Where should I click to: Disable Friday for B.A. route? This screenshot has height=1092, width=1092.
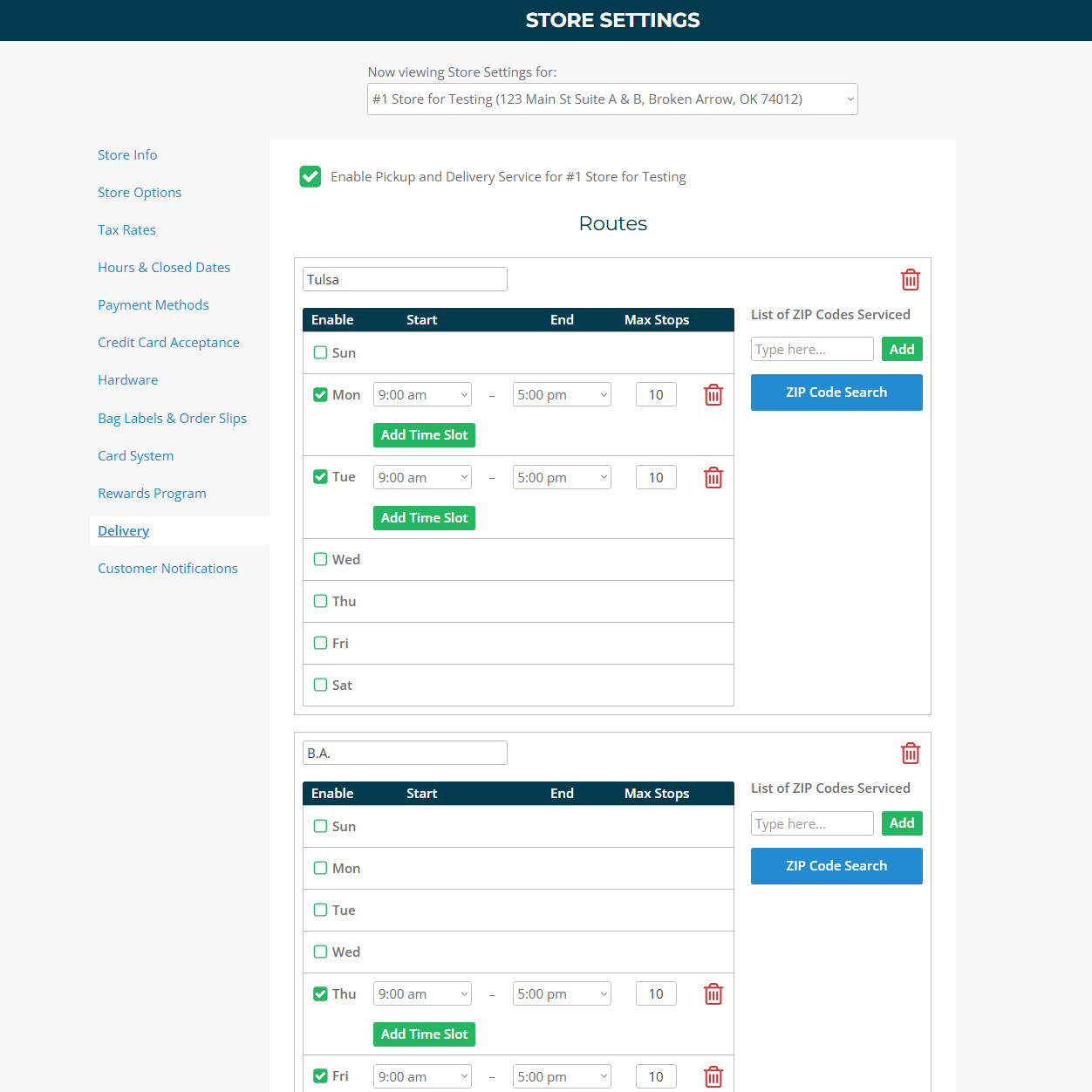[x=320, y=1075]
